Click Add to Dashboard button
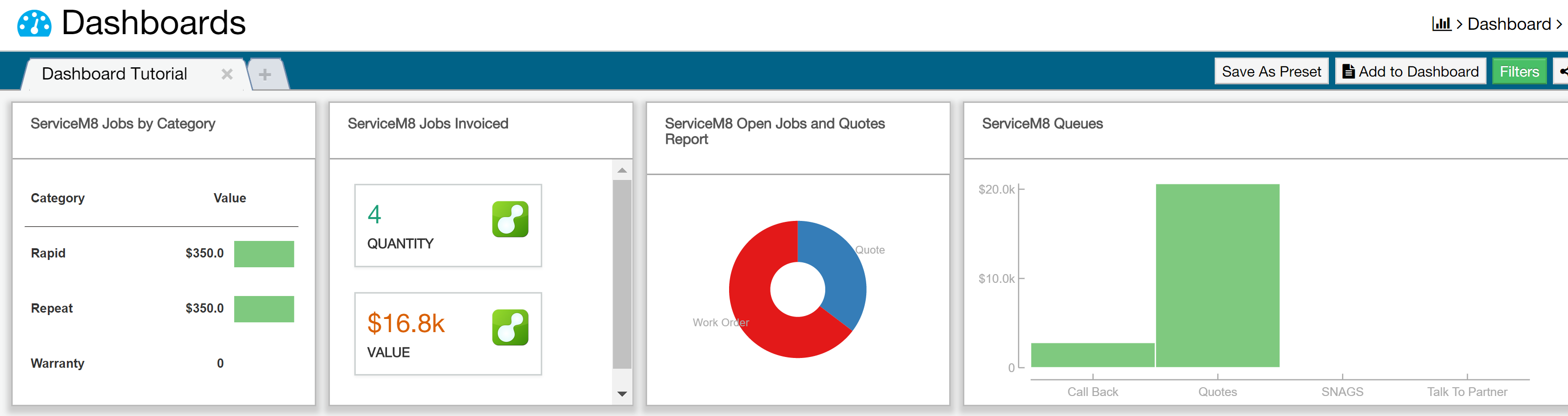 pos(1410,72)
